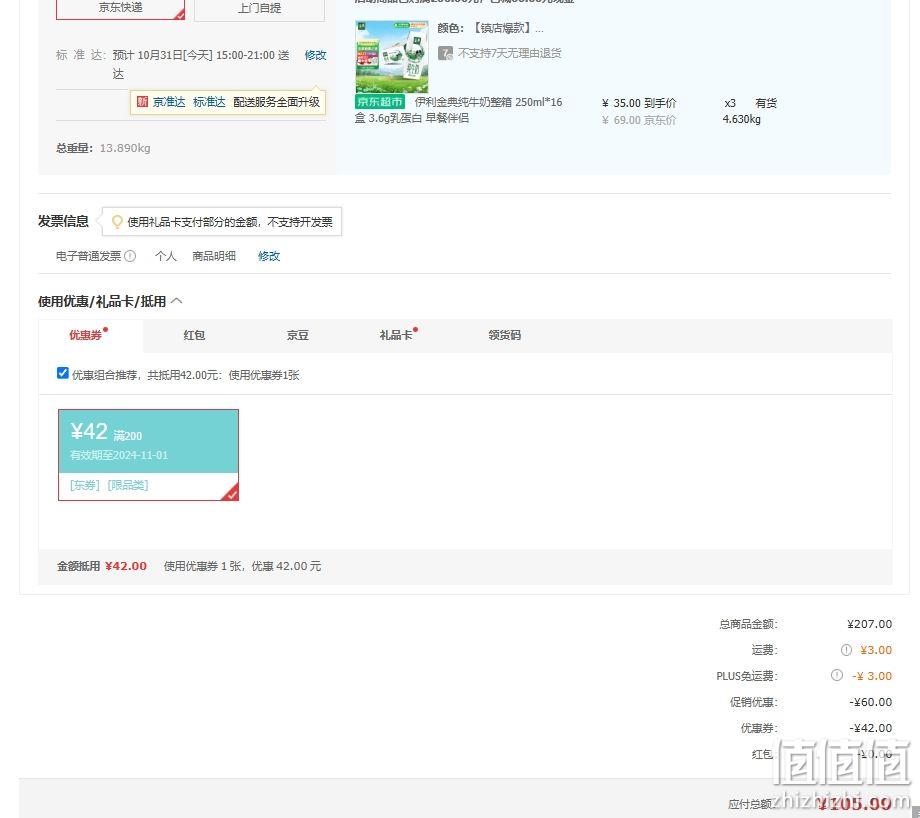The height and width of the screenshot is (818, 920).
Task: Click the 新 badge on the delivery upgrade notice
Action: (x=142, y=102)
